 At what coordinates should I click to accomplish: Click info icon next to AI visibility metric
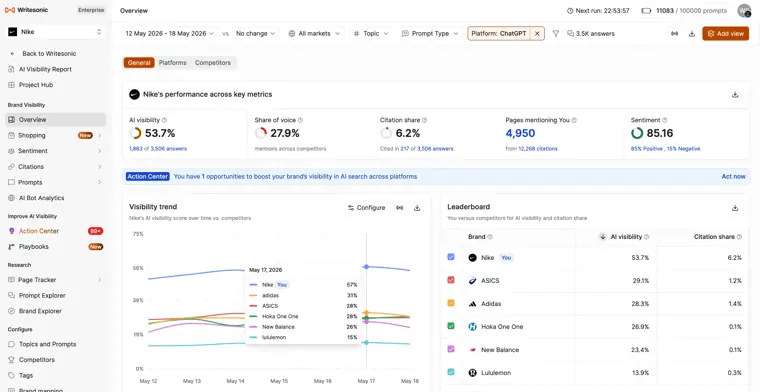(x=164, y=120)
